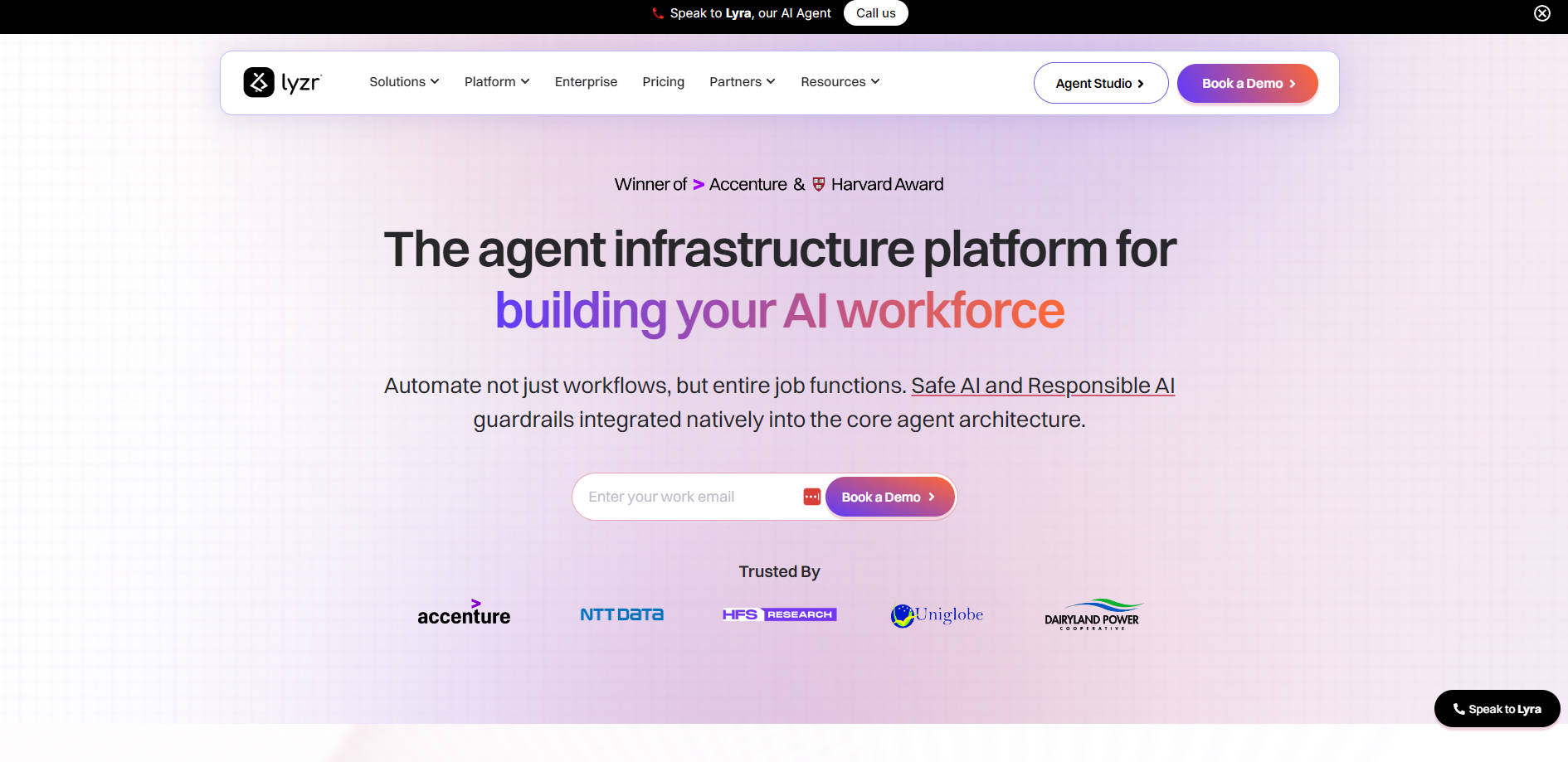Click the red phone icon in banner
1568x762 pixels.
click(x=658, y=13)
